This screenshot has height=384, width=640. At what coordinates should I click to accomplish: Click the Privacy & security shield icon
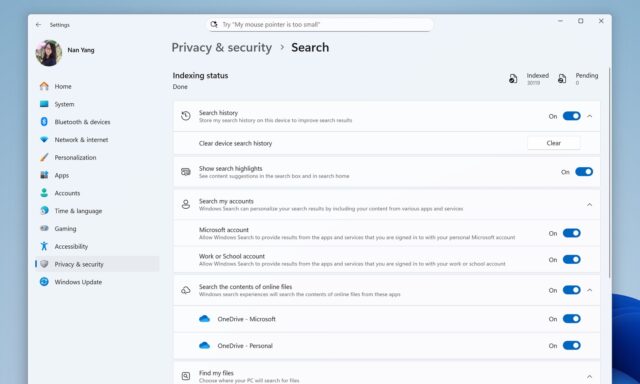click(x=44, y=264)
